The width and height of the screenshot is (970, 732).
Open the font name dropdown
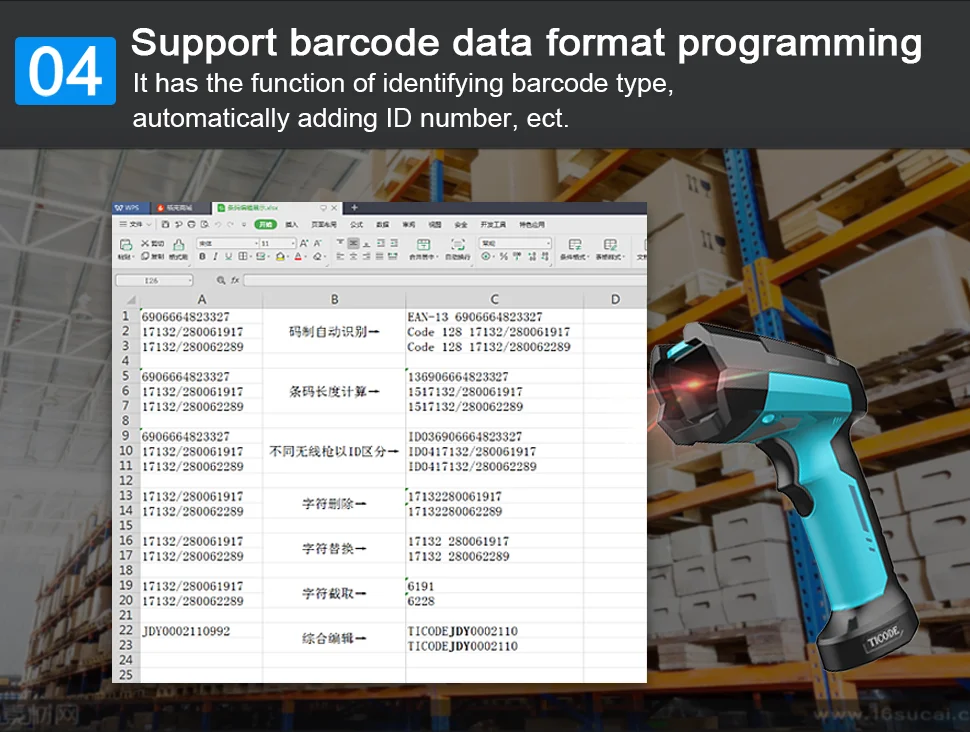point(228,243)
